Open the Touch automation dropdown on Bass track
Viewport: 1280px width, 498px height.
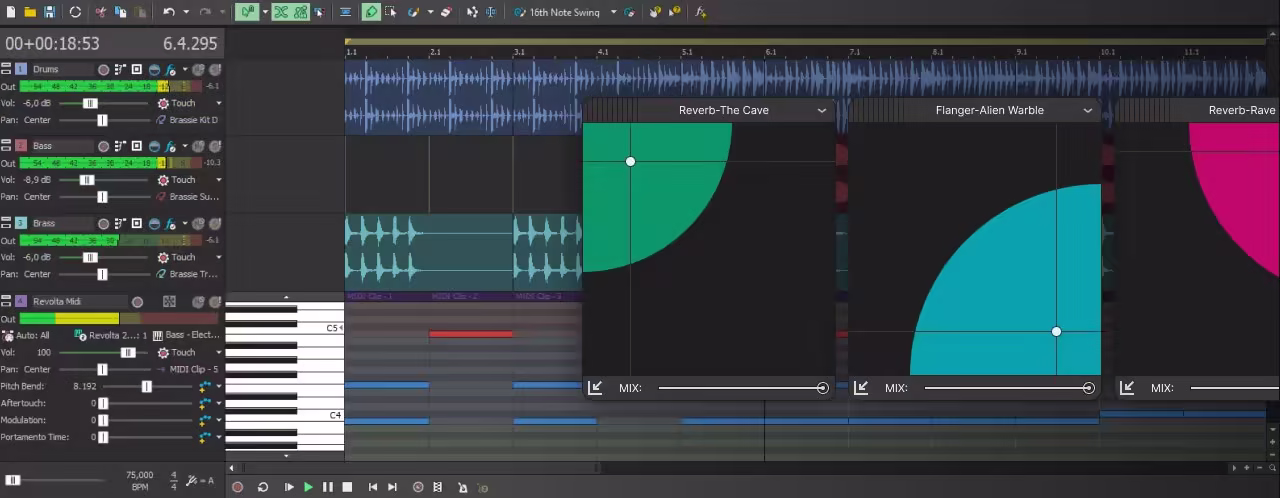click(x=219, y=180)
